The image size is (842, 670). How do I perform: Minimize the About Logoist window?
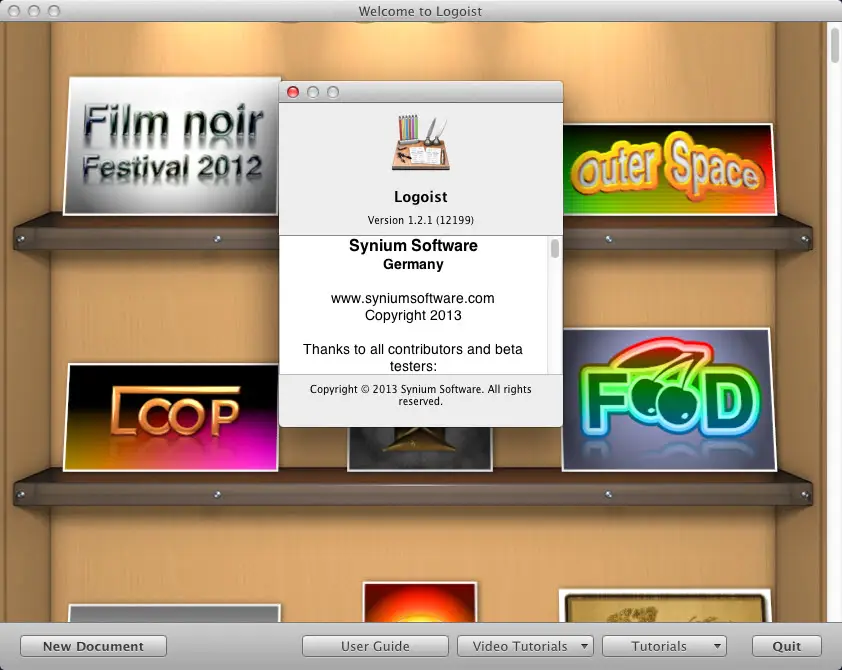point(313,92)
